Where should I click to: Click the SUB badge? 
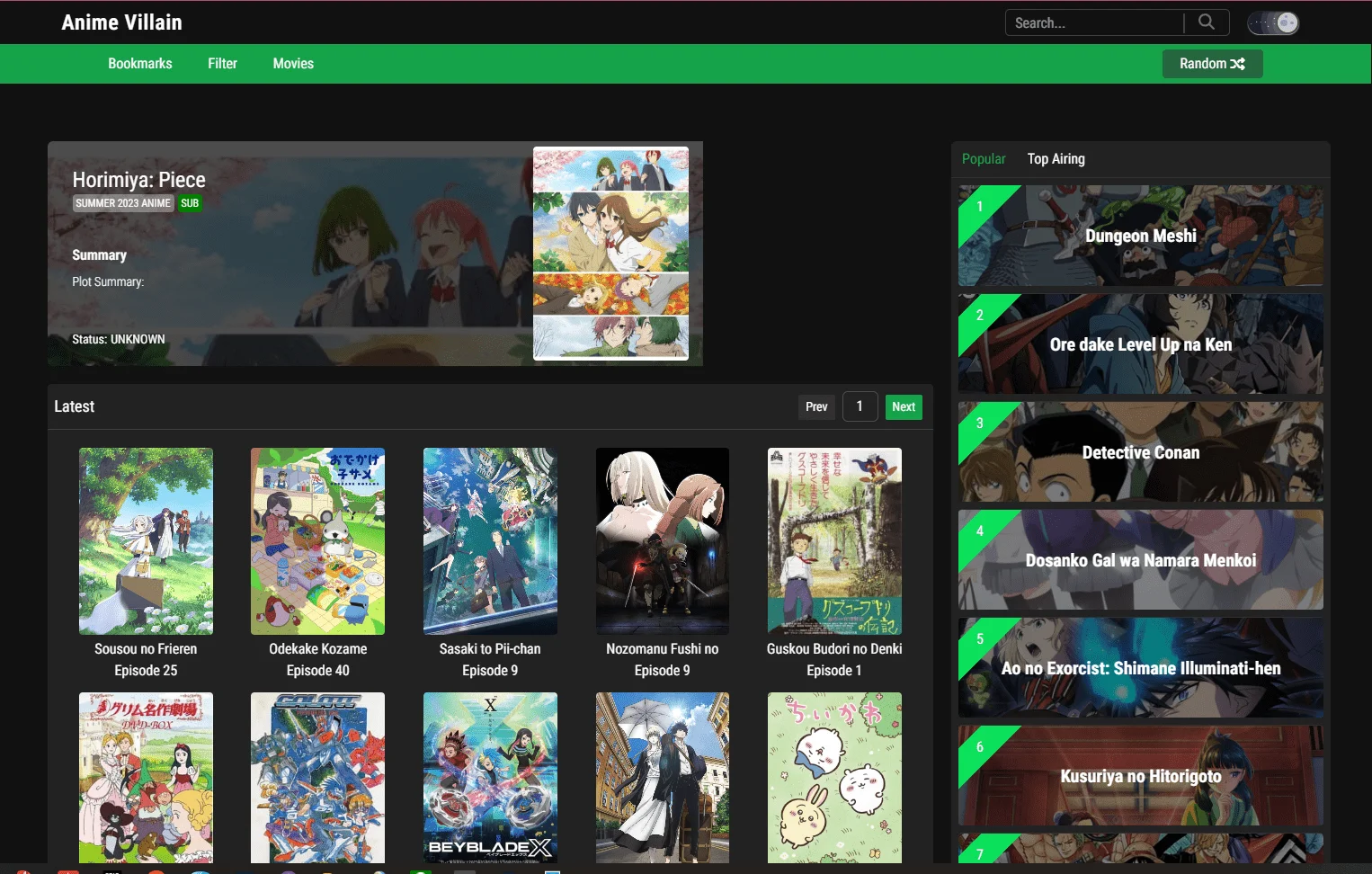click(x=190, y=203)
